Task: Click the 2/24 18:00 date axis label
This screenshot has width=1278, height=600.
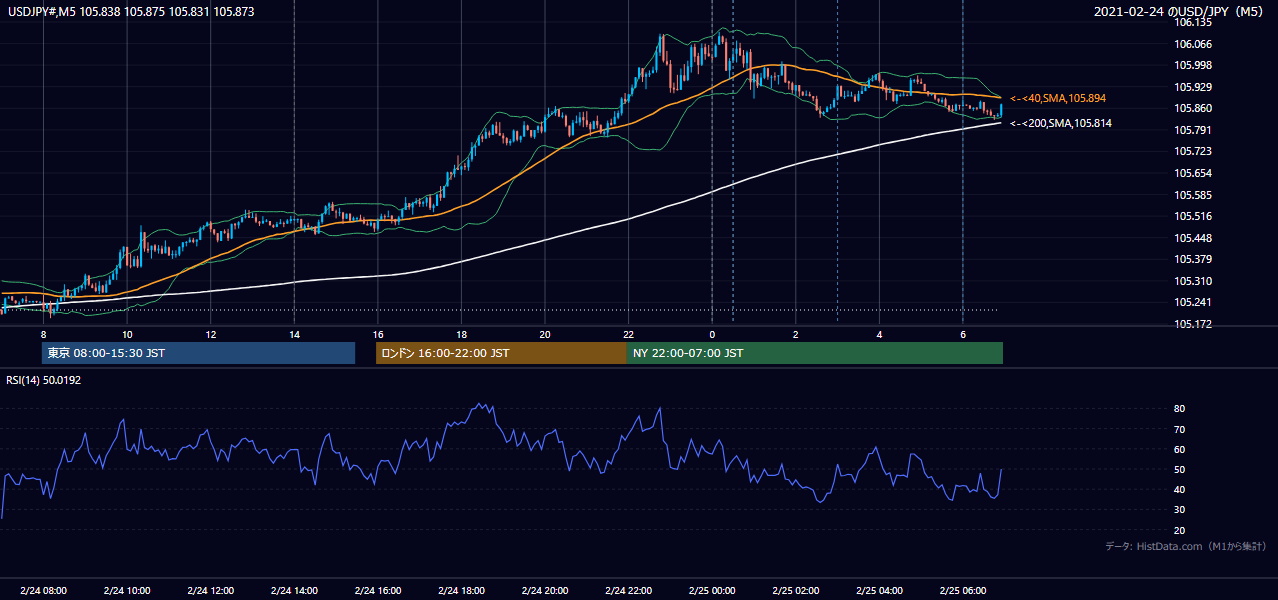Action: tap(461, 590)
